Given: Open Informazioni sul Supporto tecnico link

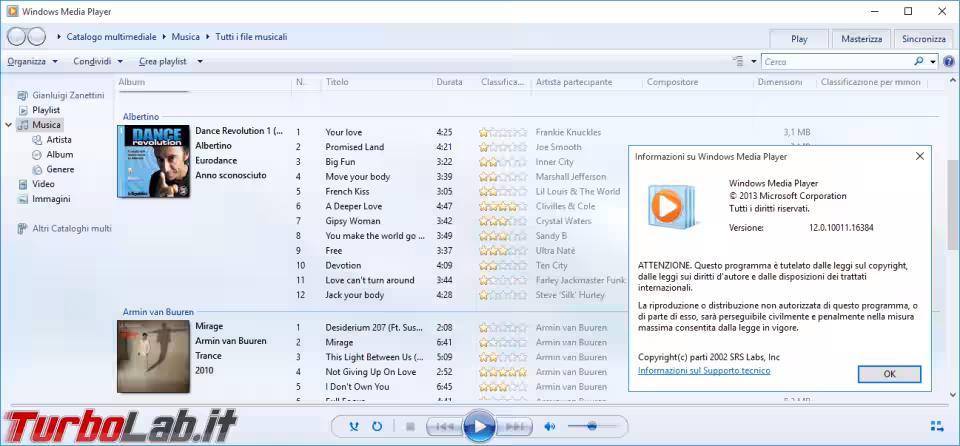Looking at the screenshot, I should (704, 371).
